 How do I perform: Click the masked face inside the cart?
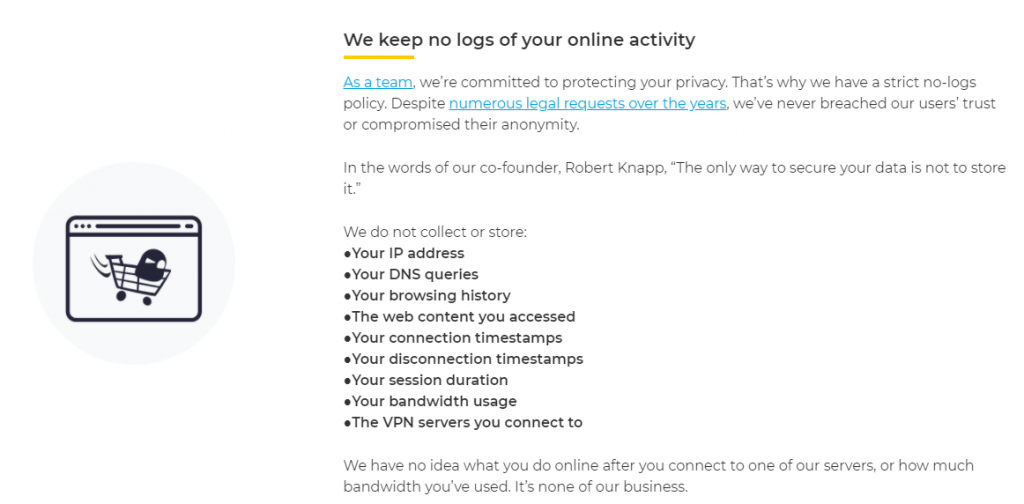[150, 264]
